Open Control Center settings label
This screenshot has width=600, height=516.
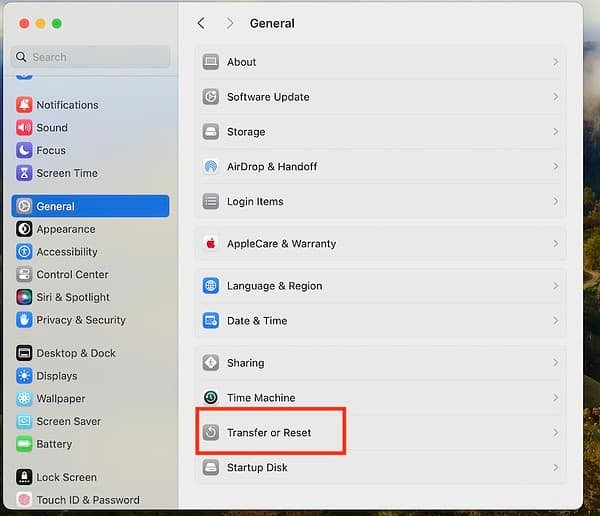point(72,274)
